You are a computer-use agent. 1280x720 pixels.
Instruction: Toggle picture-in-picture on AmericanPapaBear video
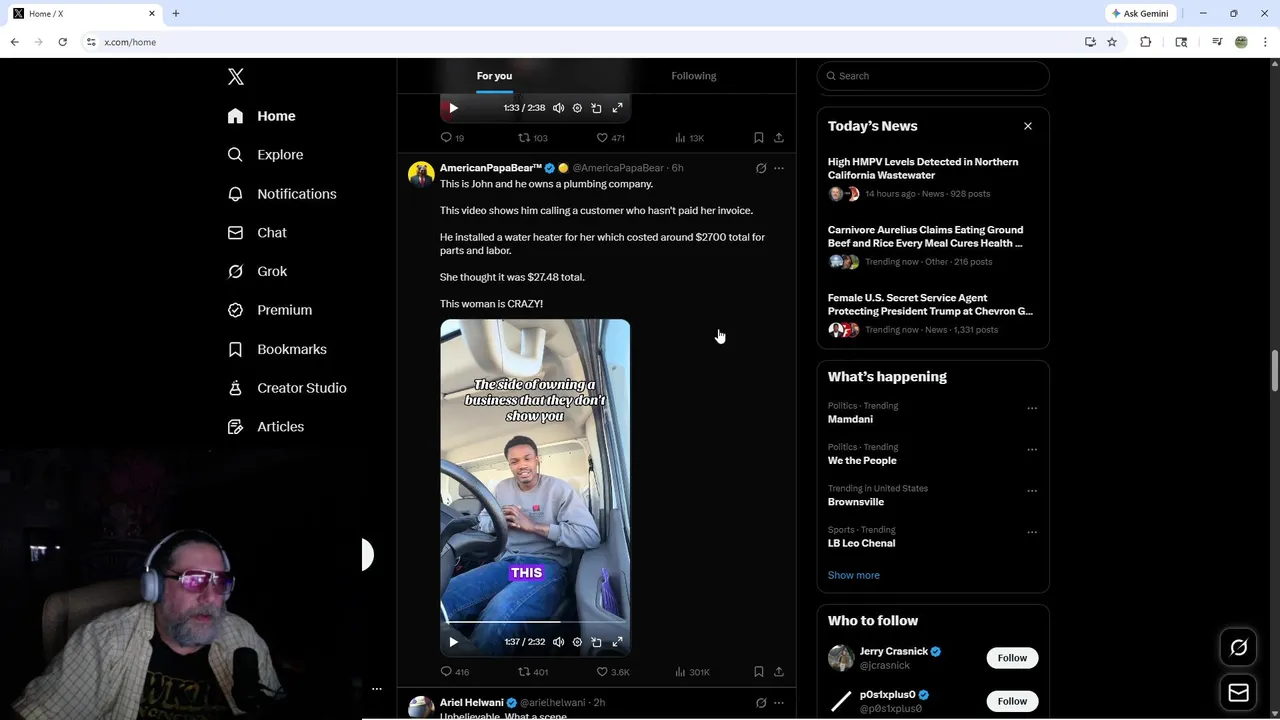tap(596, 642)
